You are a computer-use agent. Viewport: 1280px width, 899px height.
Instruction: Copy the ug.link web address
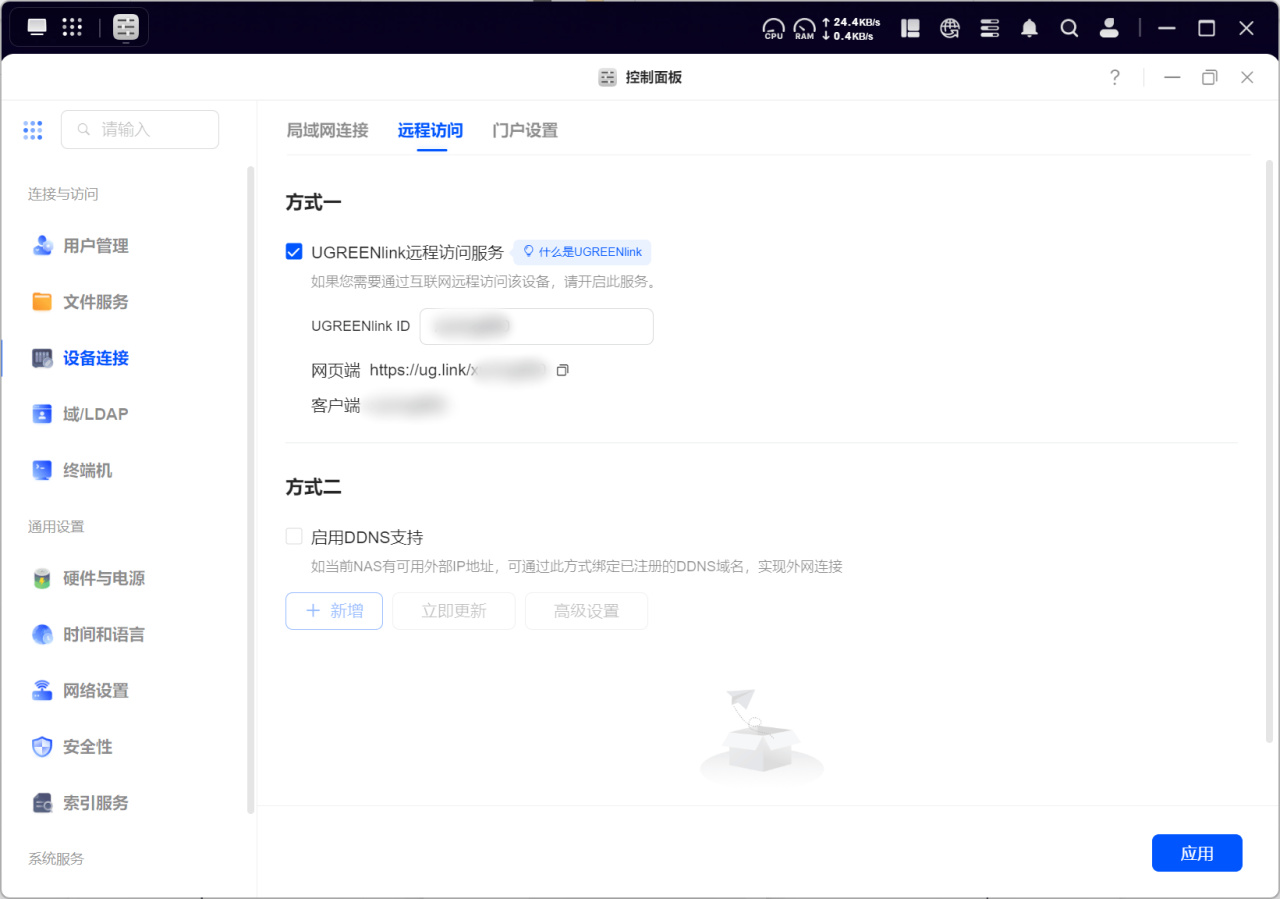(562, 370)
